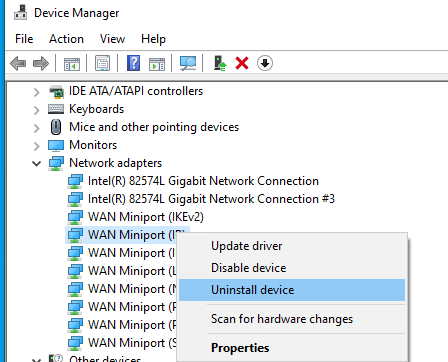Screen dimensions: 448x362
Task: Click the Network adapters category icon
Action: point(56,163)
